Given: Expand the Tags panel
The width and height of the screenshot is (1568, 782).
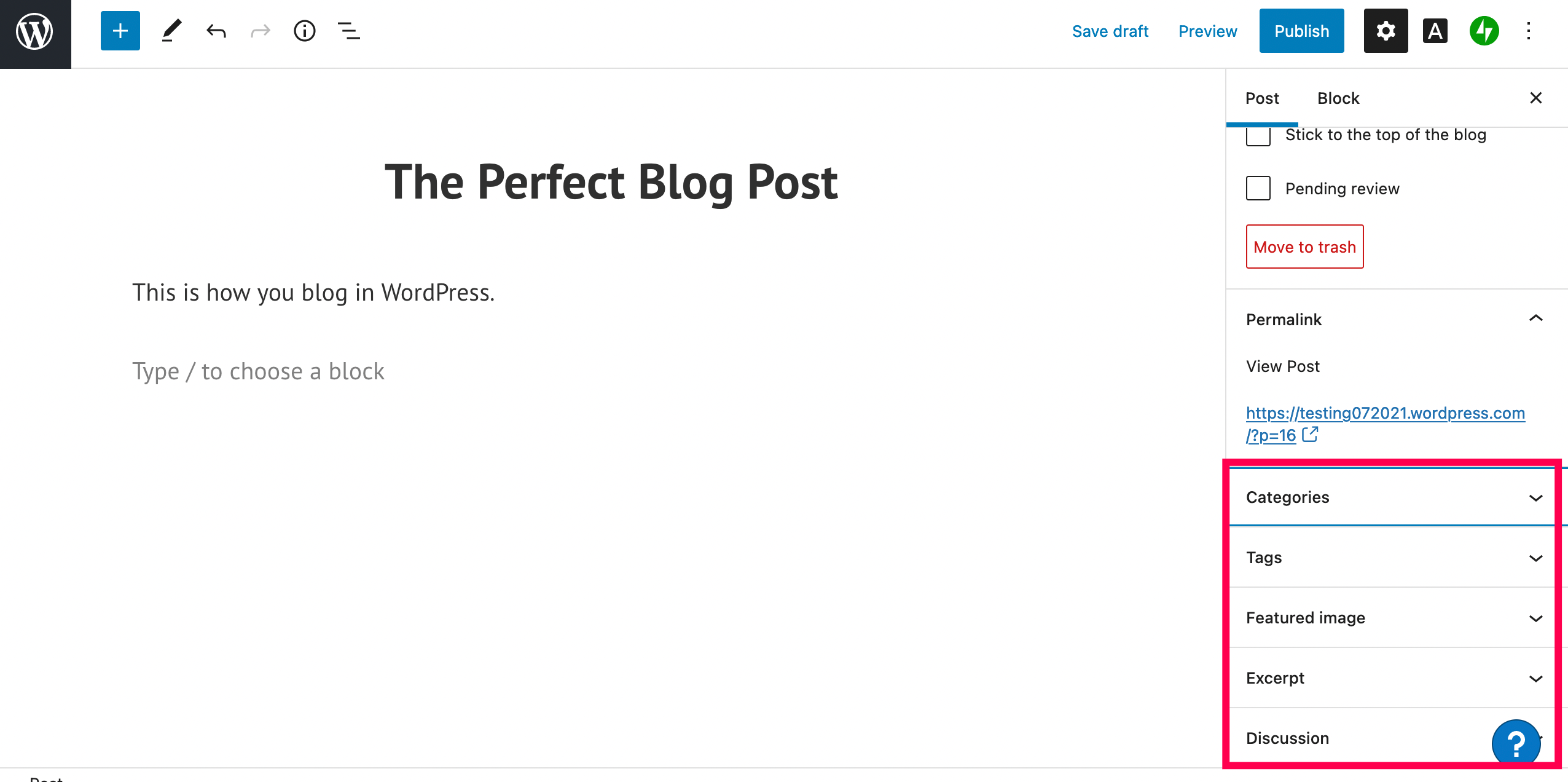Looking at the screenshot, I should coord(1391,558).
